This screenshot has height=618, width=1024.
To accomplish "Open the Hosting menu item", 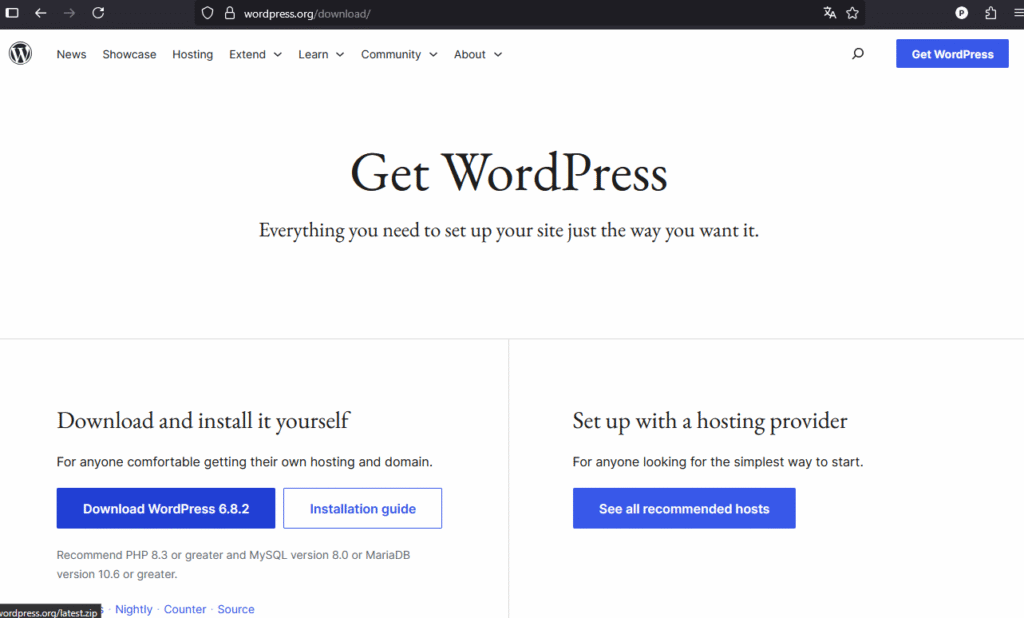I will [x=193, y=54].
